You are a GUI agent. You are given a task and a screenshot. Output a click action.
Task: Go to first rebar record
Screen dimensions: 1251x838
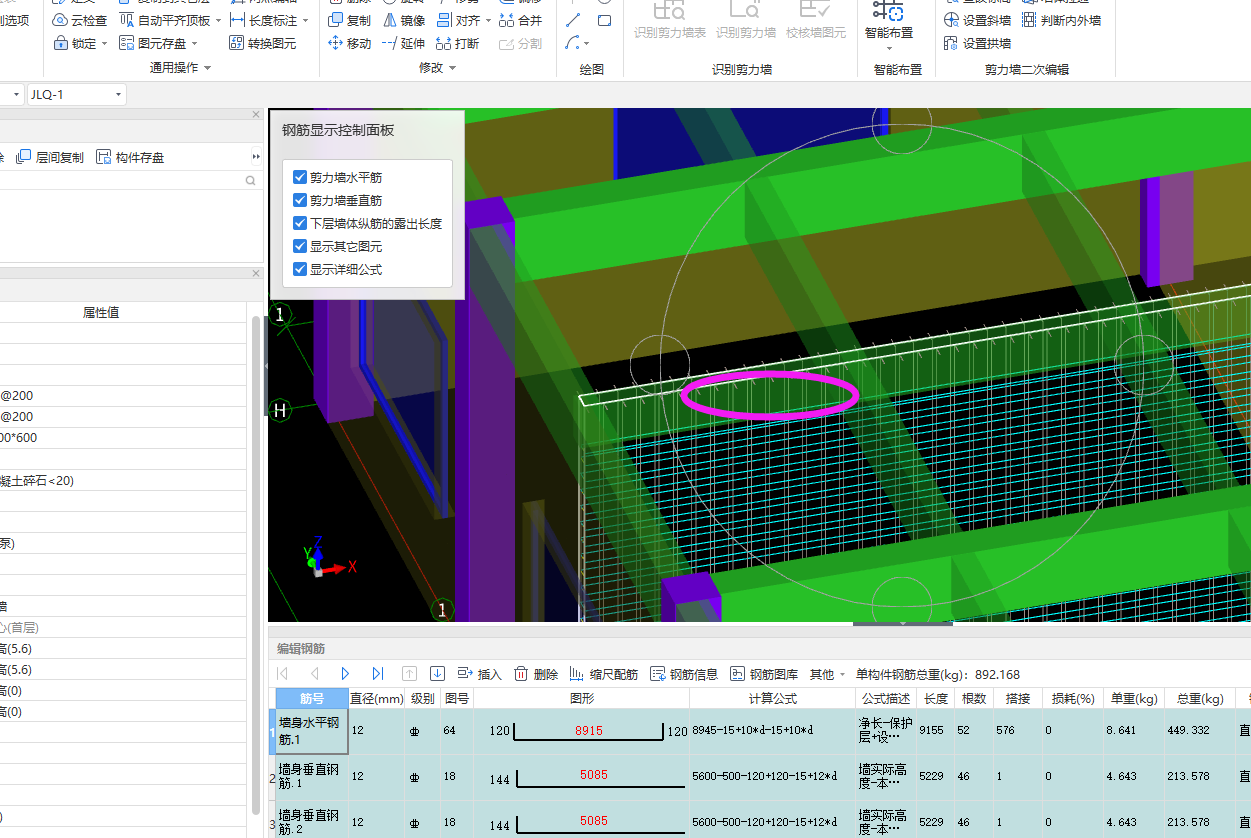click(x=282, y=674)
